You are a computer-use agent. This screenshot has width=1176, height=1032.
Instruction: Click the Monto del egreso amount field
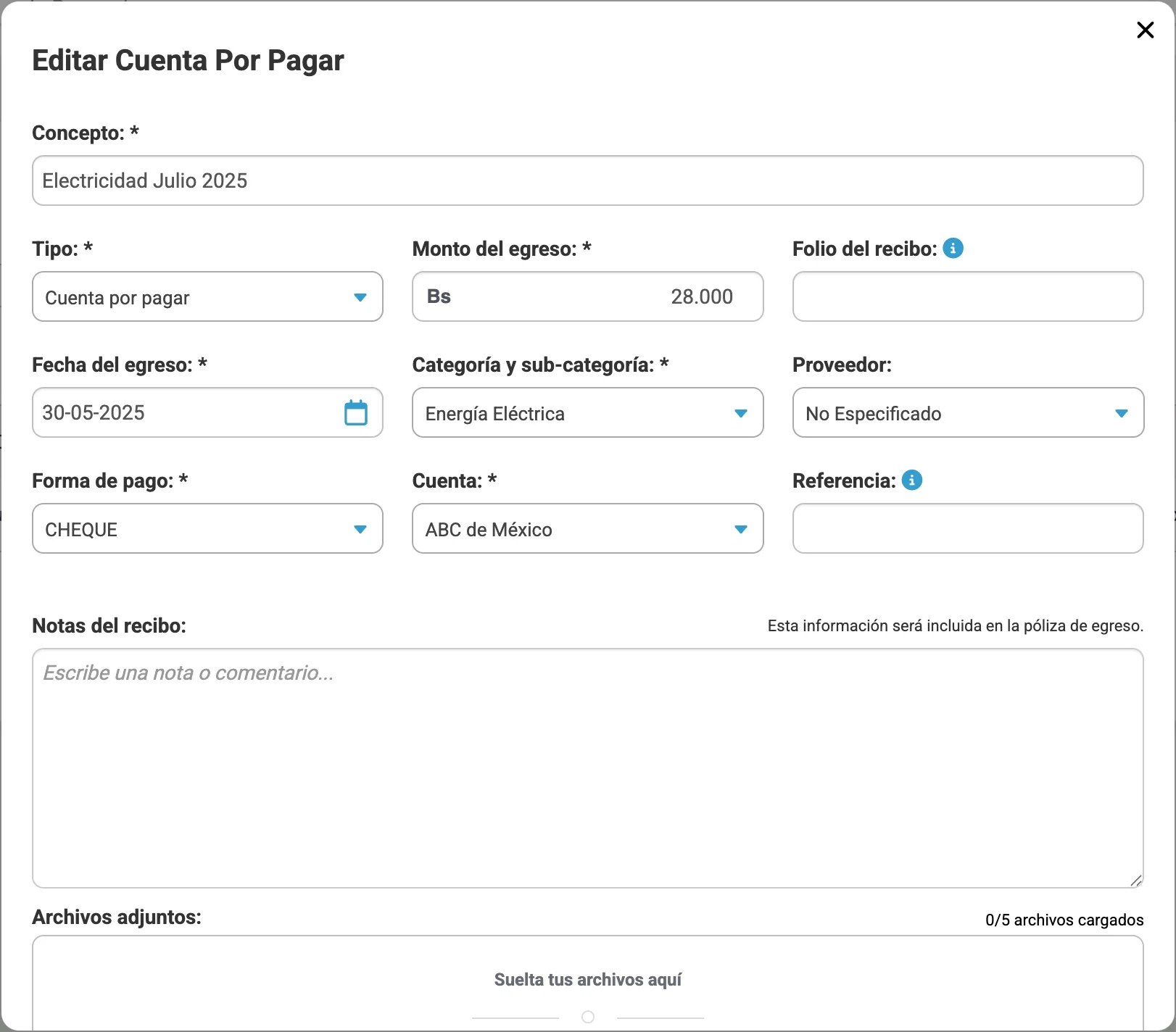587,296
